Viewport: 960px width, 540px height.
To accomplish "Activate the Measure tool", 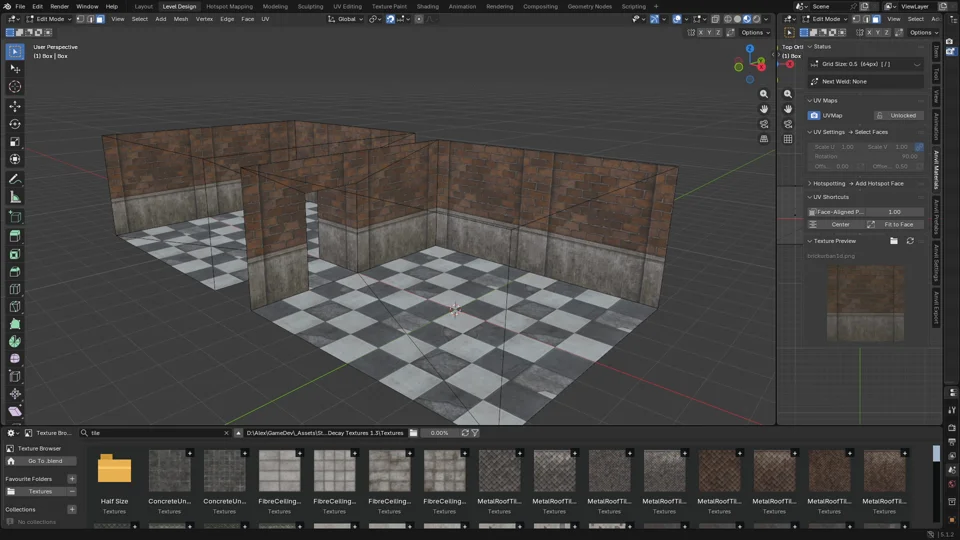I will [15, 197].
